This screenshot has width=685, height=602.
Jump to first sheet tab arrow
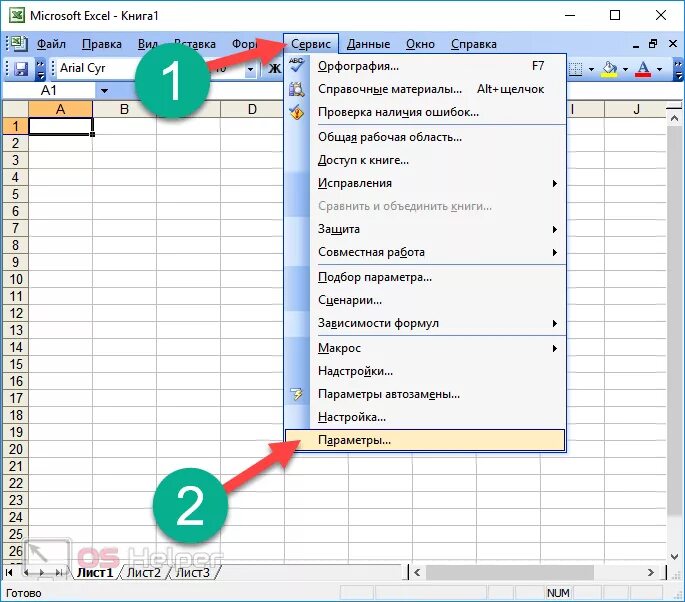pyautogui.click(x=9, y=572)
